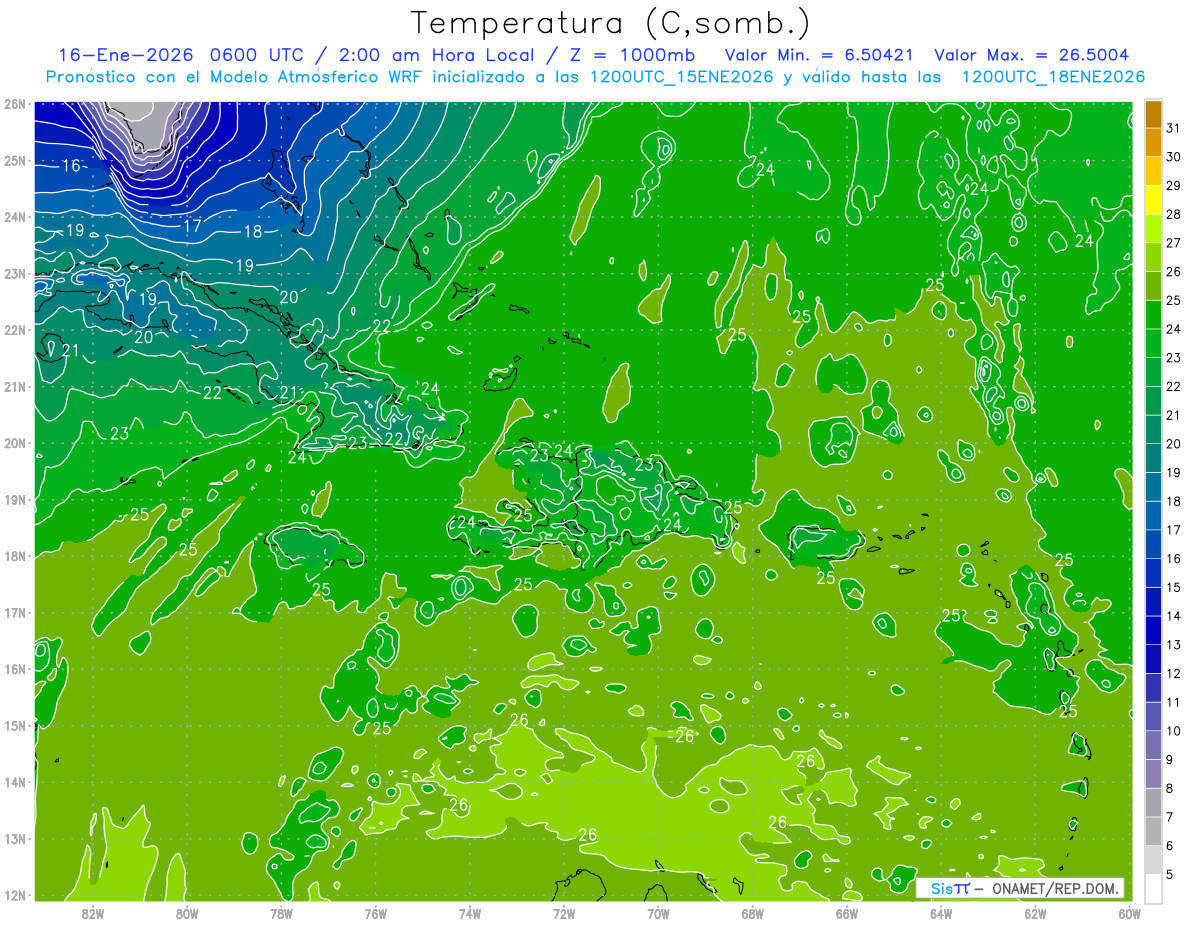This screenshot has height=927, width=1200.
Task: Click the "68W" longitude label
Action: tap(752, 913)
